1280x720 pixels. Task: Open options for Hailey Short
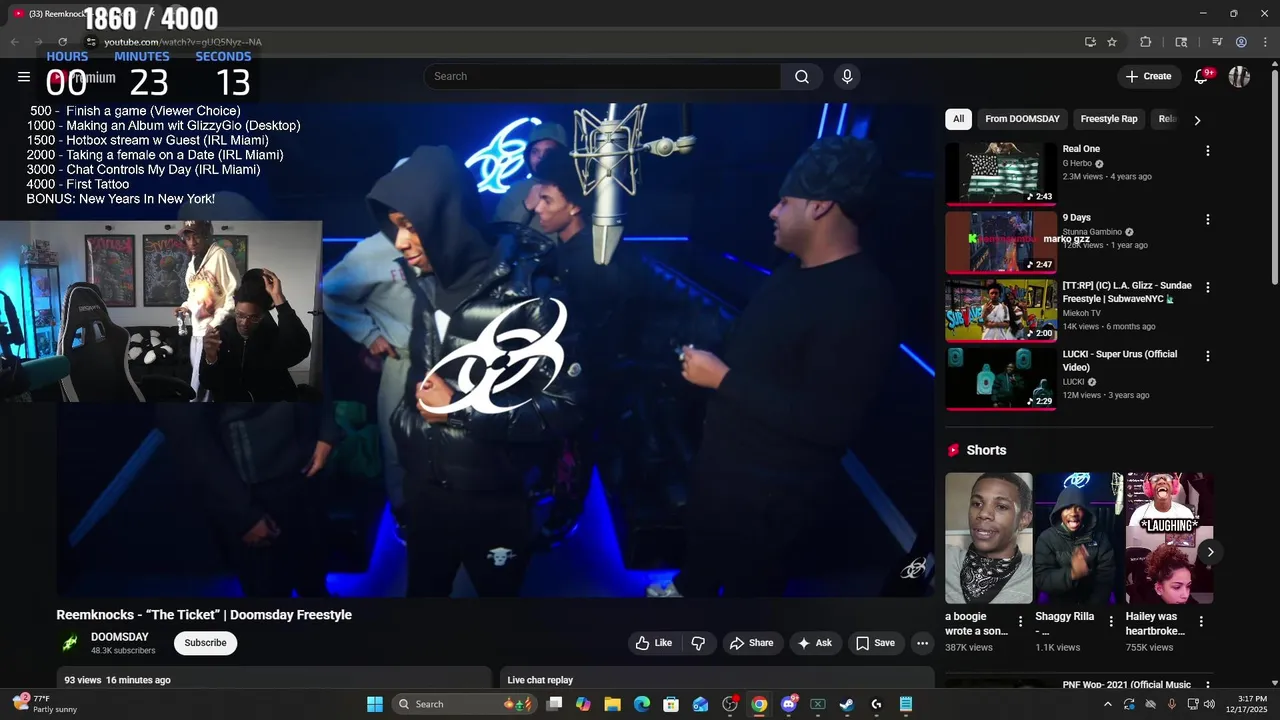(1201, 621)
